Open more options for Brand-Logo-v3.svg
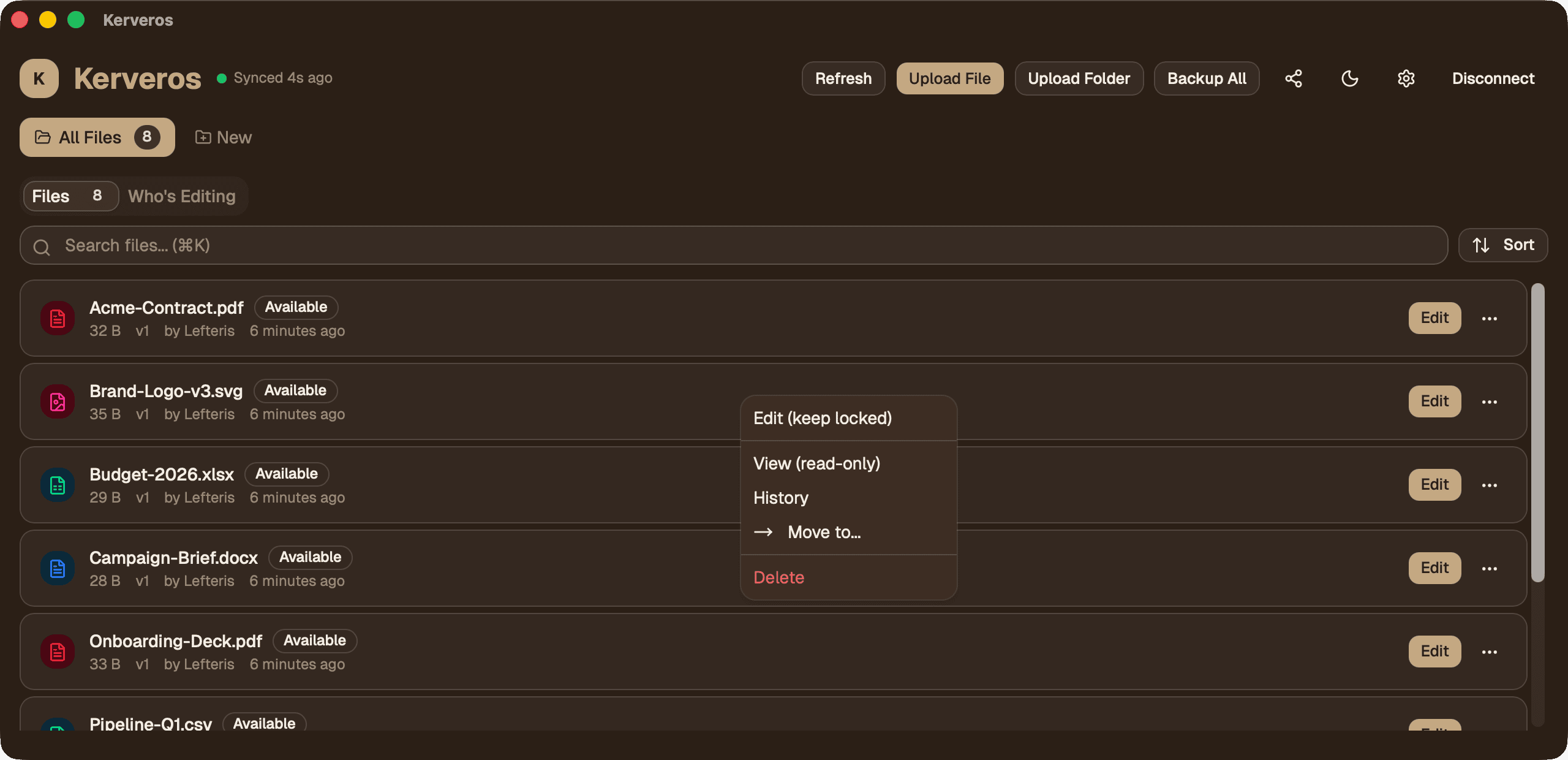The width and height of the screenshot is (1568, 760). pyautogui.click(x=1489, y=401)
